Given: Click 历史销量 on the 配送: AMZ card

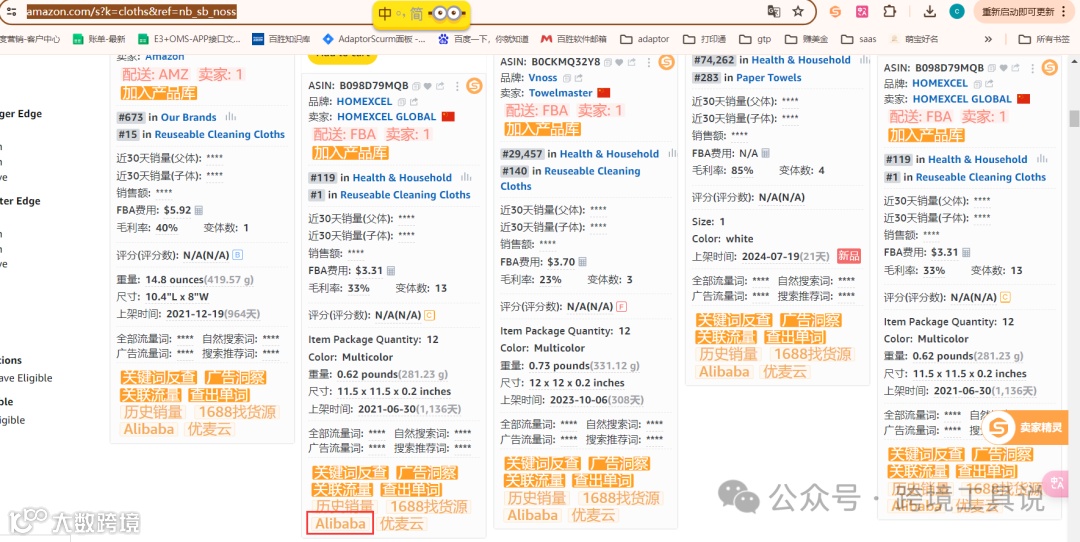Looking at the screenshot, I should pyautogui.click(x=153, y=412).
